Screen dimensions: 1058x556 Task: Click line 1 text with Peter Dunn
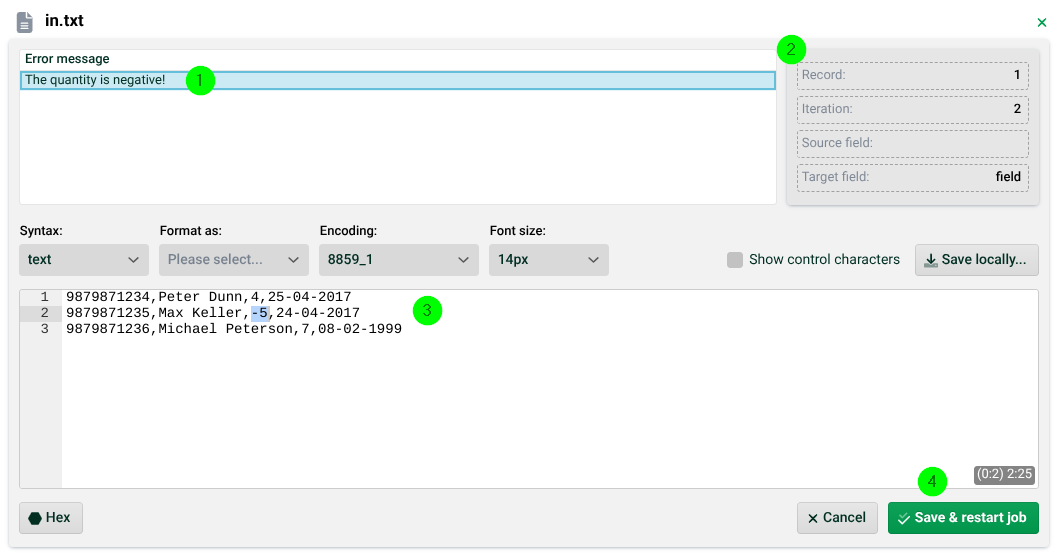pos(208,297)
